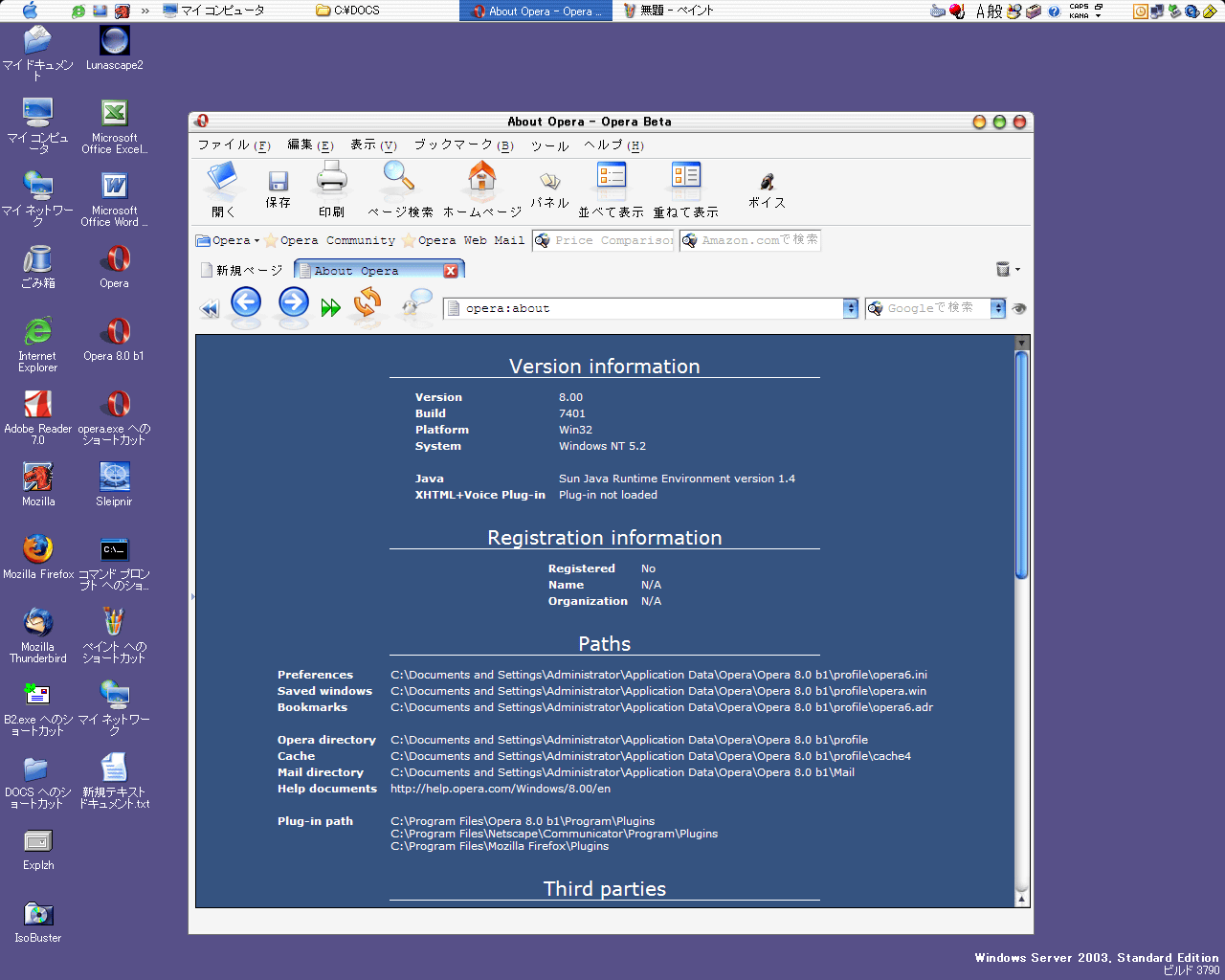Open the ブックマーク(B) menu
1225x980 pixels.
(x=463, y=145)
